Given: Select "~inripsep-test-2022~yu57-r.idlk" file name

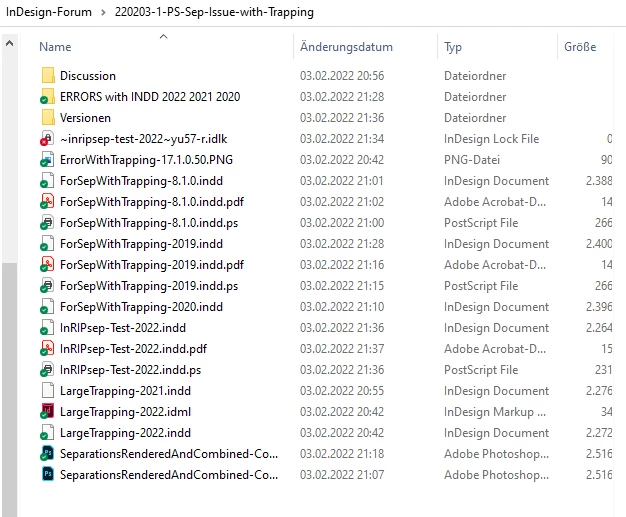Looking at the screenshot, I should click(x=144, y=139).
